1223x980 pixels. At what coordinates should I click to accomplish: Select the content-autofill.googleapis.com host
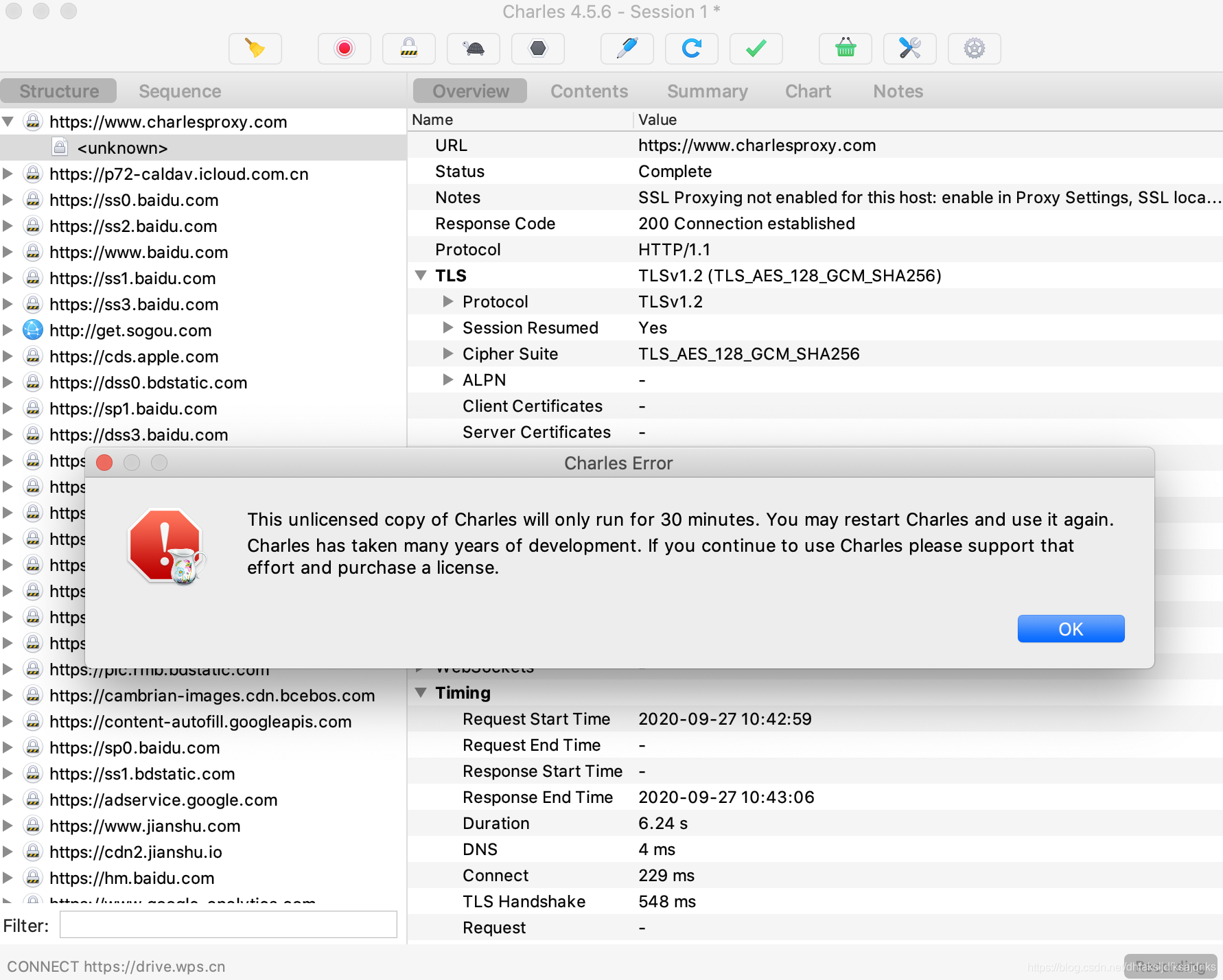(x=200, y=721)
